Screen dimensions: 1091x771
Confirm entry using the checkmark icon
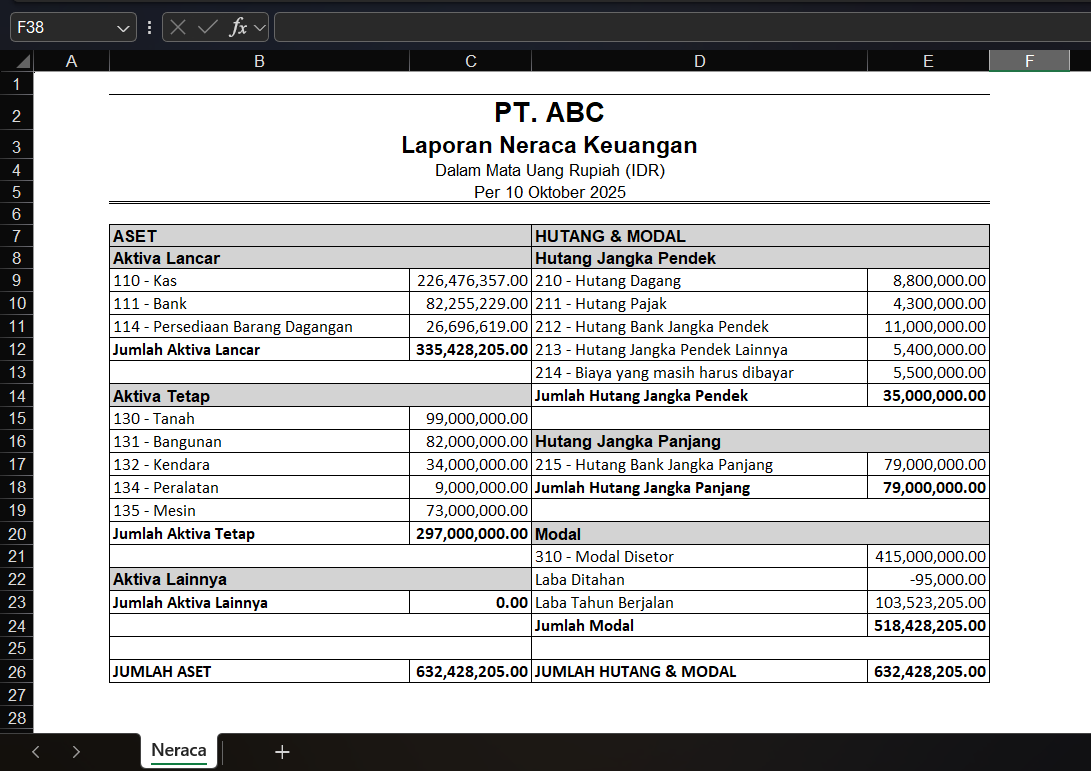click(207, 27)
